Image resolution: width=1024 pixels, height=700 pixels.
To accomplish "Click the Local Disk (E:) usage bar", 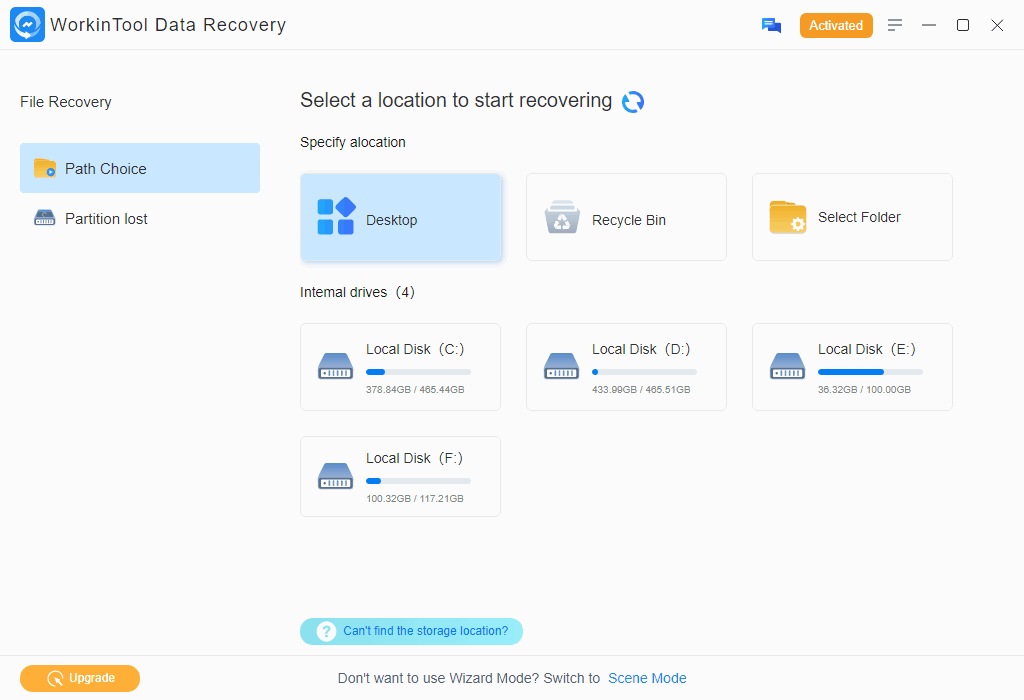I will 869,372.
